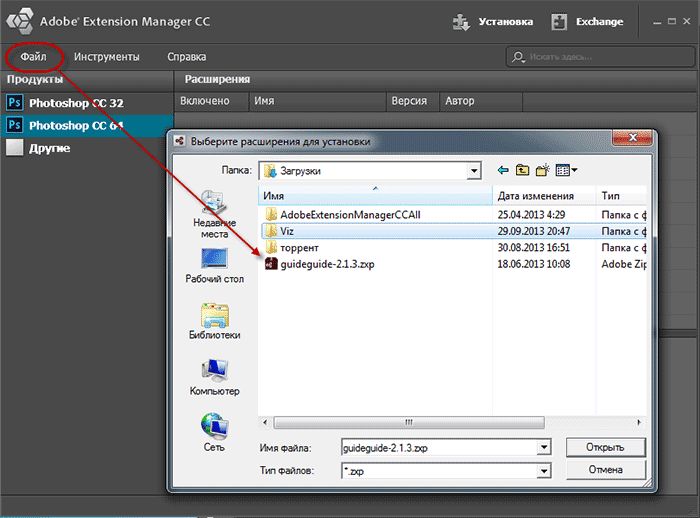Click date 18.06.2013 10:08 cell

(x=533, y=264)
